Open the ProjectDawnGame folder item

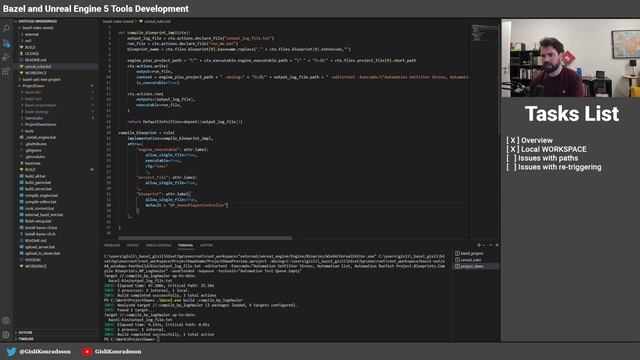click(x=40, y=125)
